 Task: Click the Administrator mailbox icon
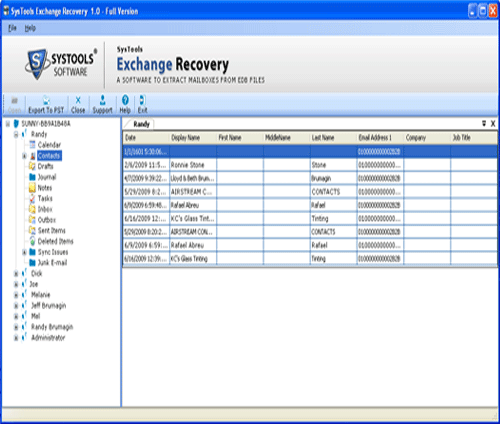click(x=24, y=337)
